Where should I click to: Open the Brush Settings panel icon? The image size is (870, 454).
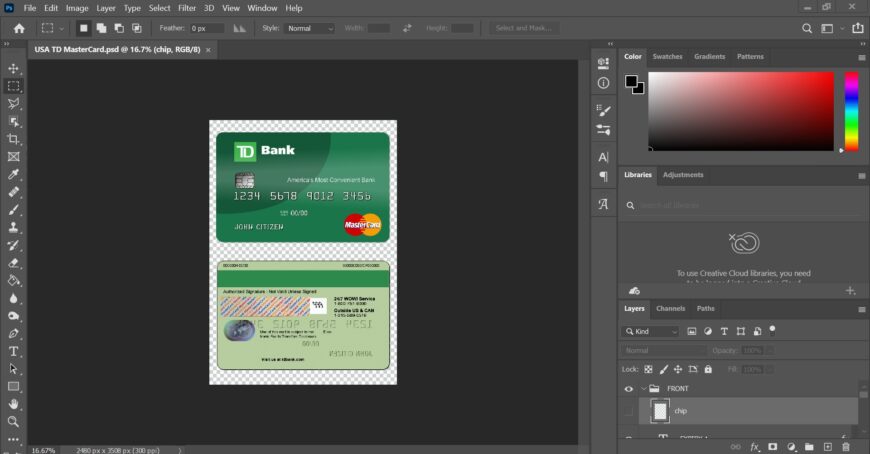tap(603, 110)
